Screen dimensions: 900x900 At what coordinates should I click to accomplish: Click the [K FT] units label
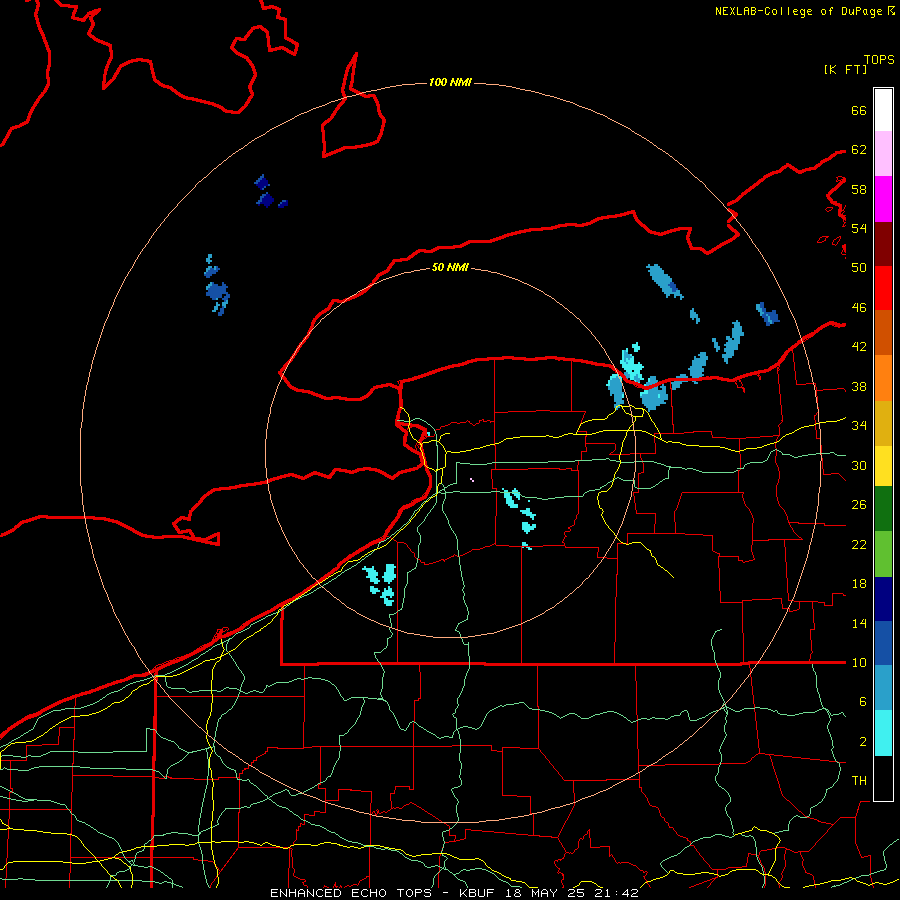845,69
